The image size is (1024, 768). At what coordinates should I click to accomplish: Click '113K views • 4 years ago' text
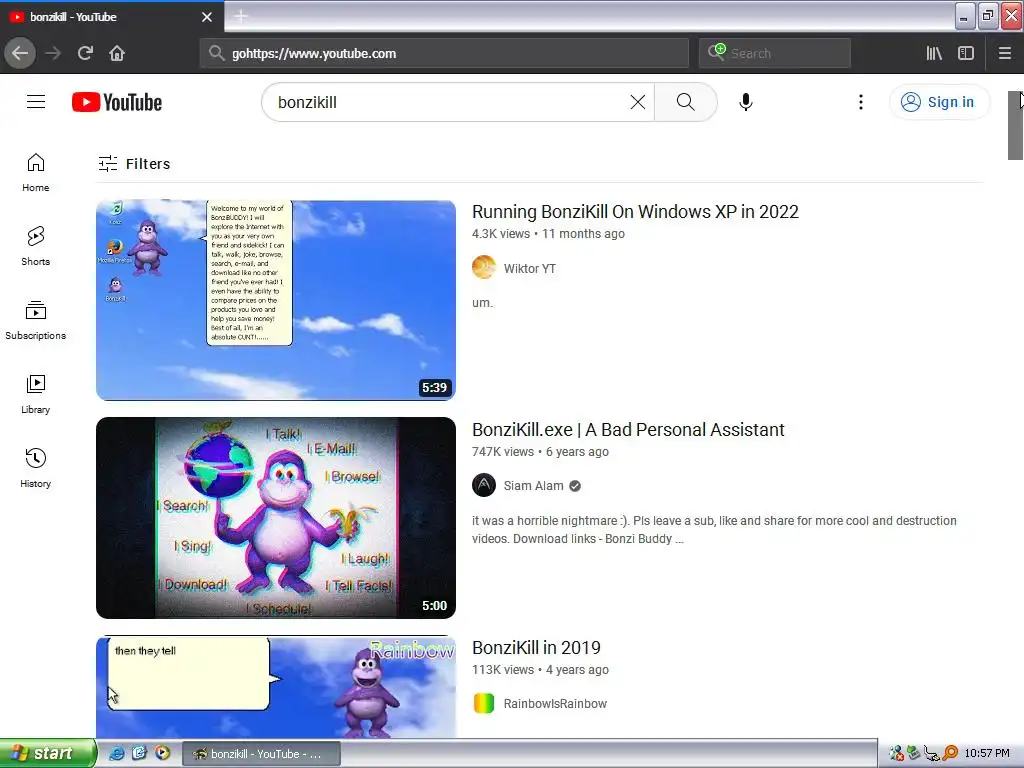tap(540, 669)
